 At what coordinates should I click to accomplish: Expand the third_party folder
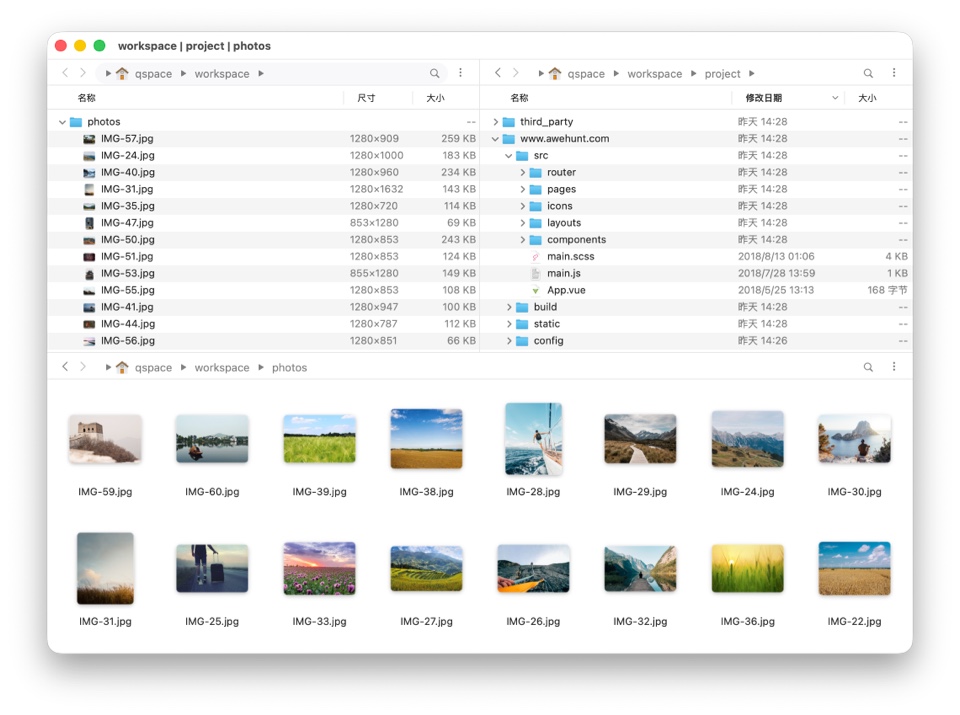[x=496, y=122]
